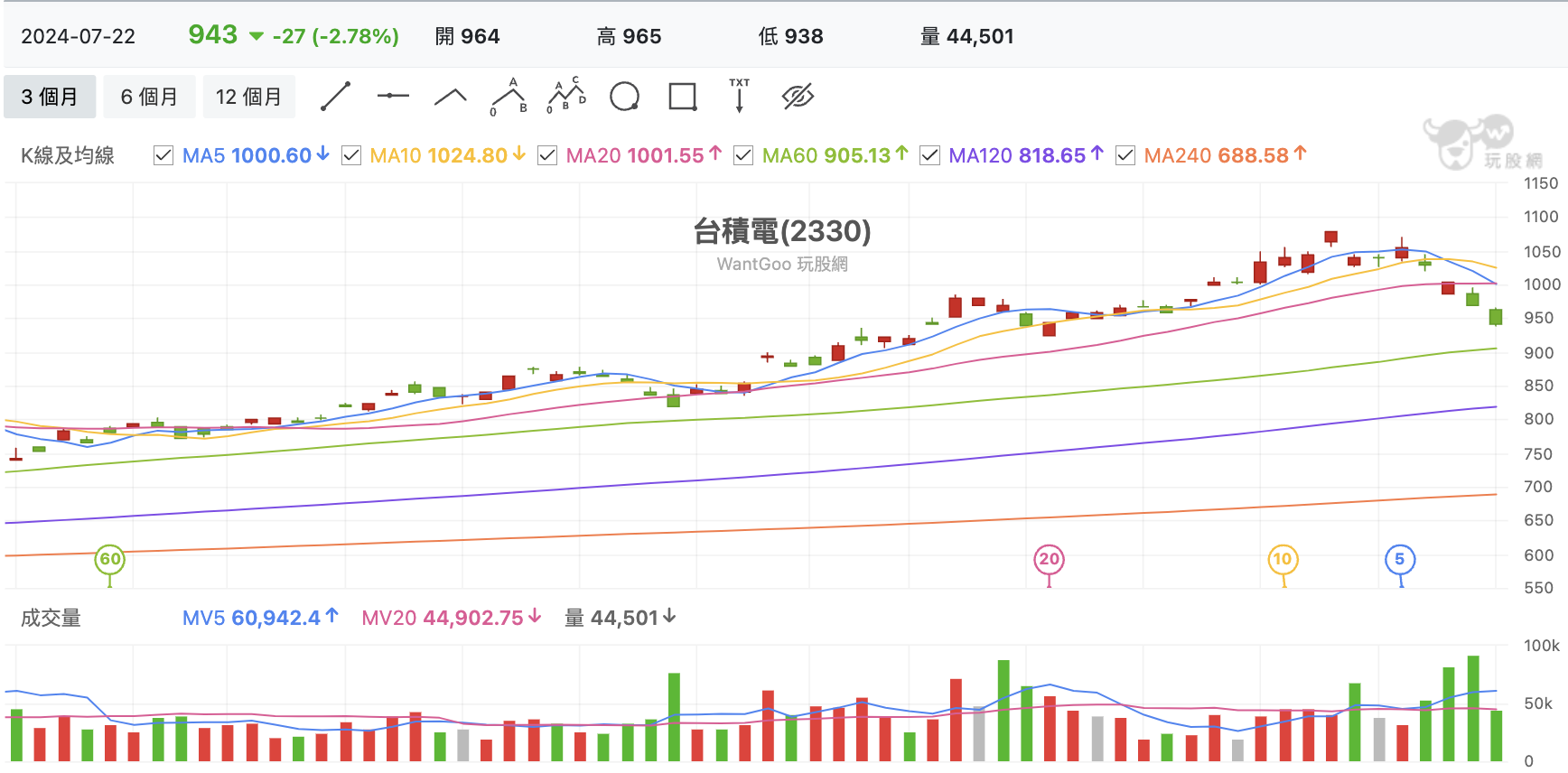Click the green 60-day MA marker
The height and width of the screenshot is (773, 1568).
(x=110, y=560)
